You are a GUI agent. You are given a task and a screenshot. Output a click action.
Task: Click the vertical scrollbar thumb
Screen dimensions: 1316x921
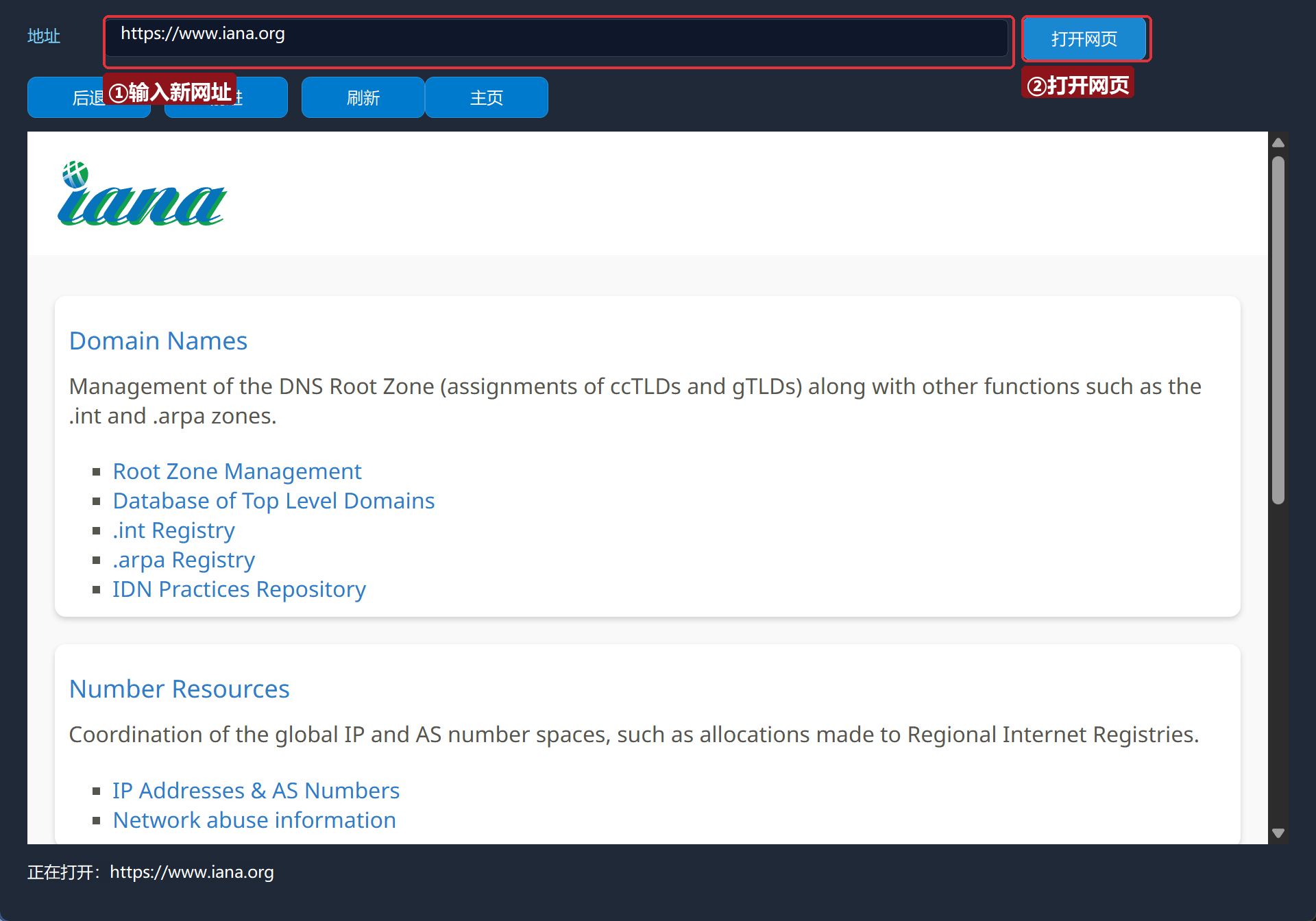1278,330
